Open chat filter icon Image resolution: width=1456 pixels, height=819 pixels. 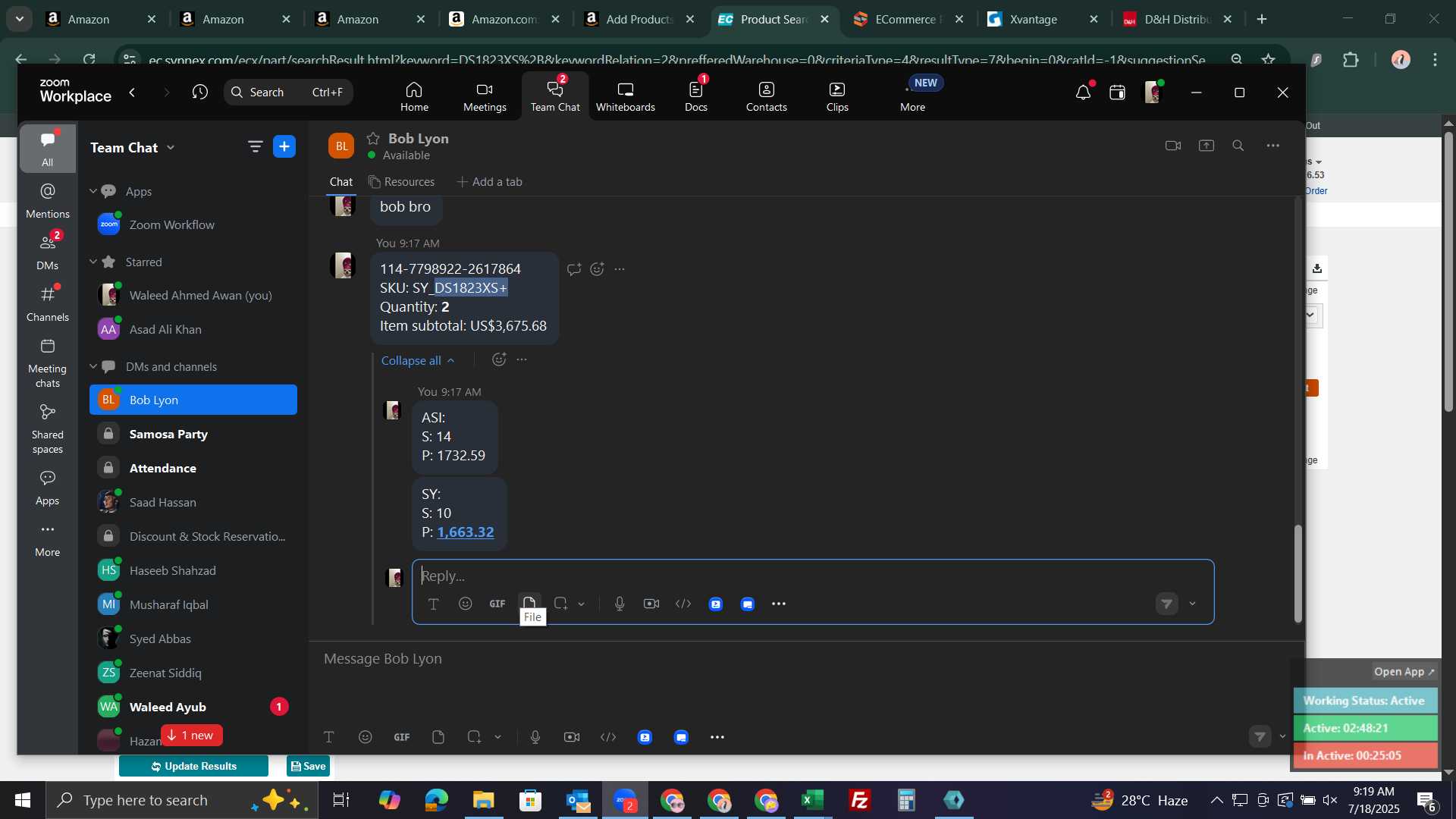pos(255,146)
